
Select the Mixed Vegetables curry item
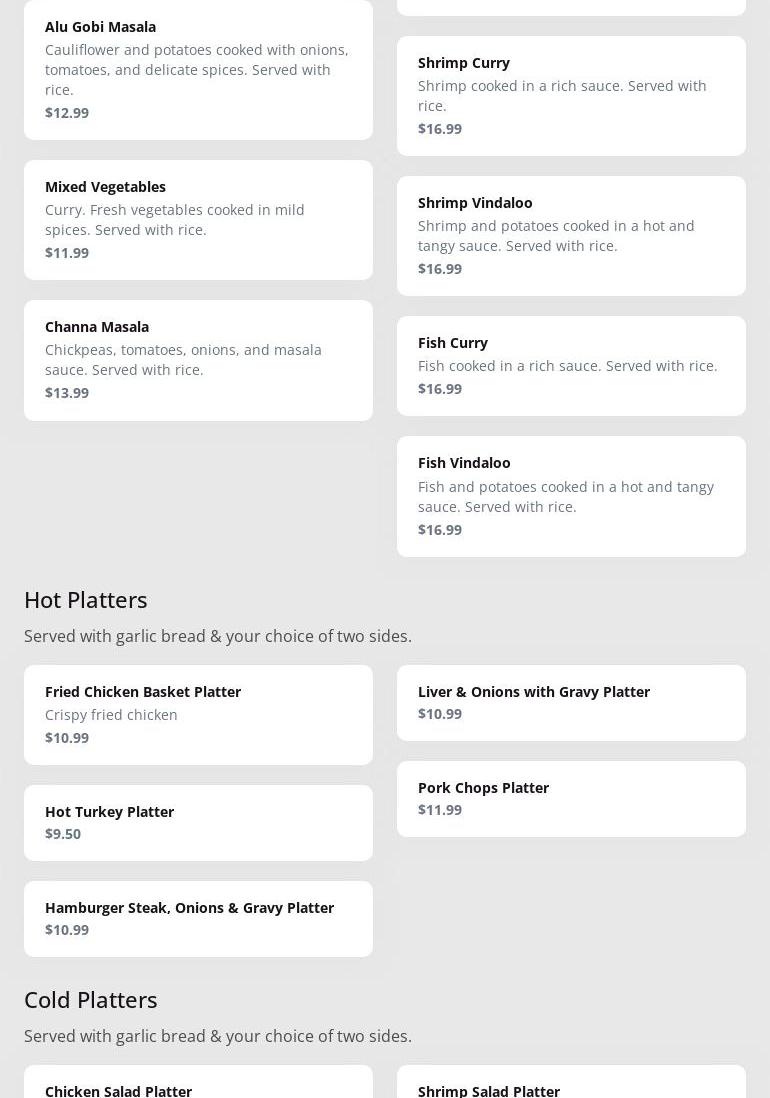tap(198, 219)
